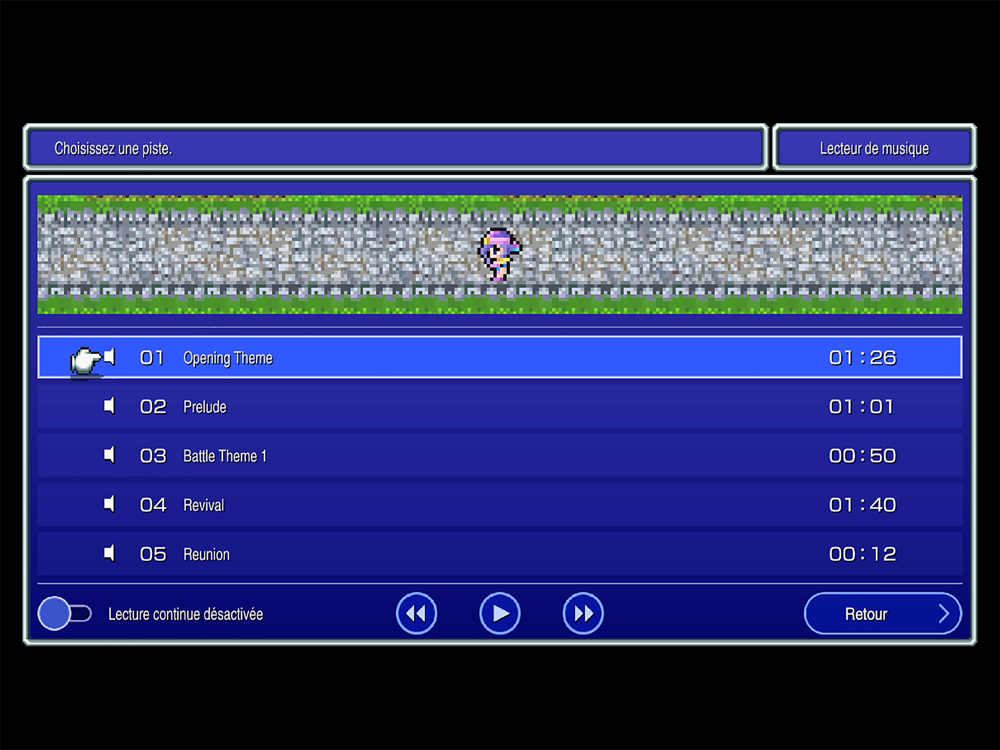Click the speaker icon for Battle Theme 1

pyautogui.click(x=110, y=455)
